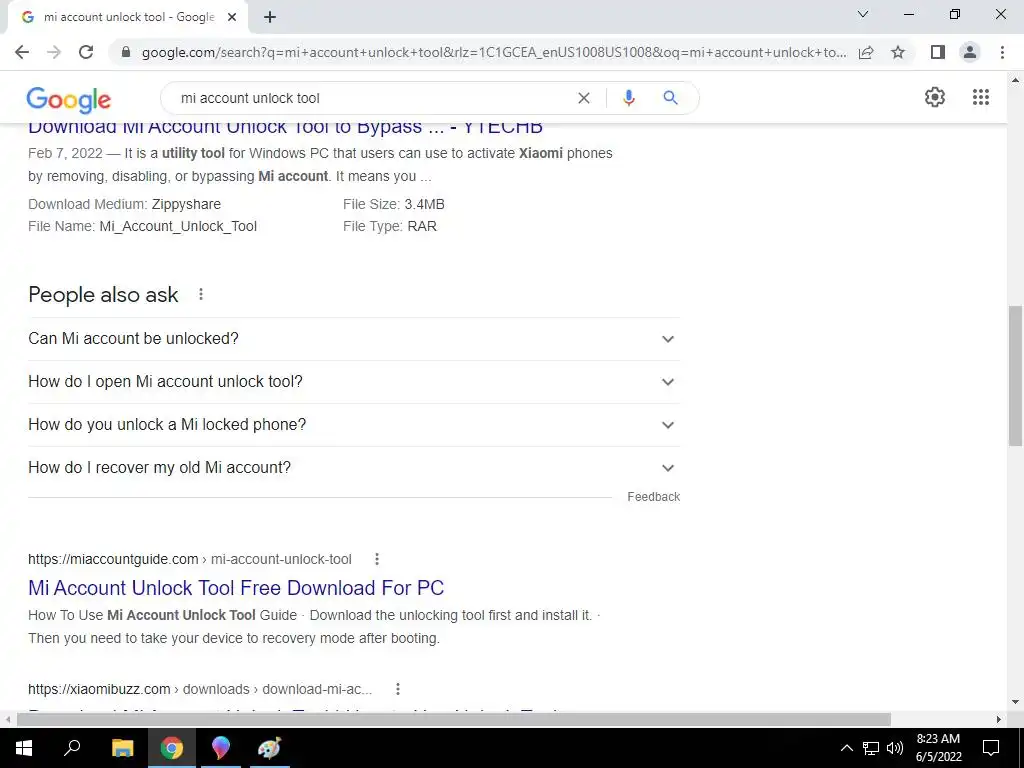Click the horizontal scrollbar thumb
The image size is (1024, 768).
454,719
